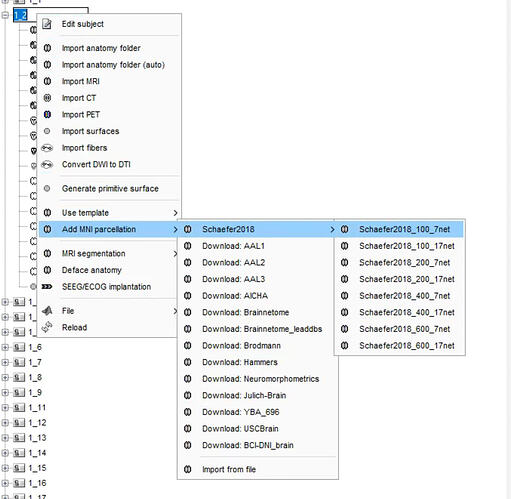Viewport: 511px width, 499px height.
Task: Click the Import from file icon
Action: tap(188, 469)
